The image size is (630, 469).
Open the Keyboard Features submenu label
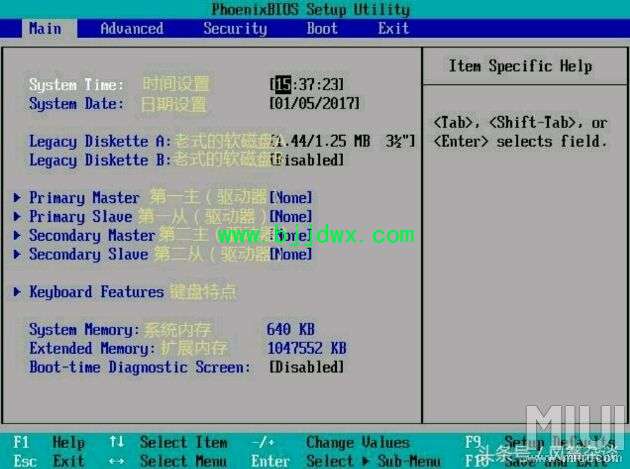point(96,292)
